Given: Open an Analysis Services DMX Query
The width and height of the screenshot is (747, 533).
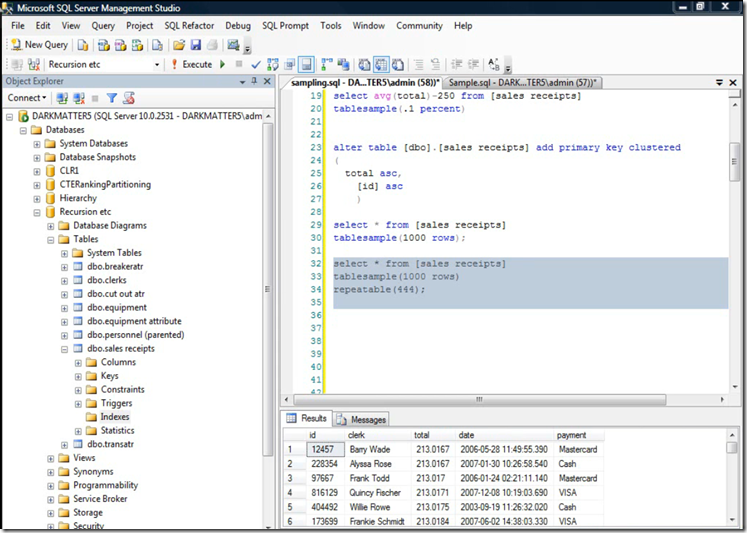Looking at the screenshot, I should coord(121,45).
